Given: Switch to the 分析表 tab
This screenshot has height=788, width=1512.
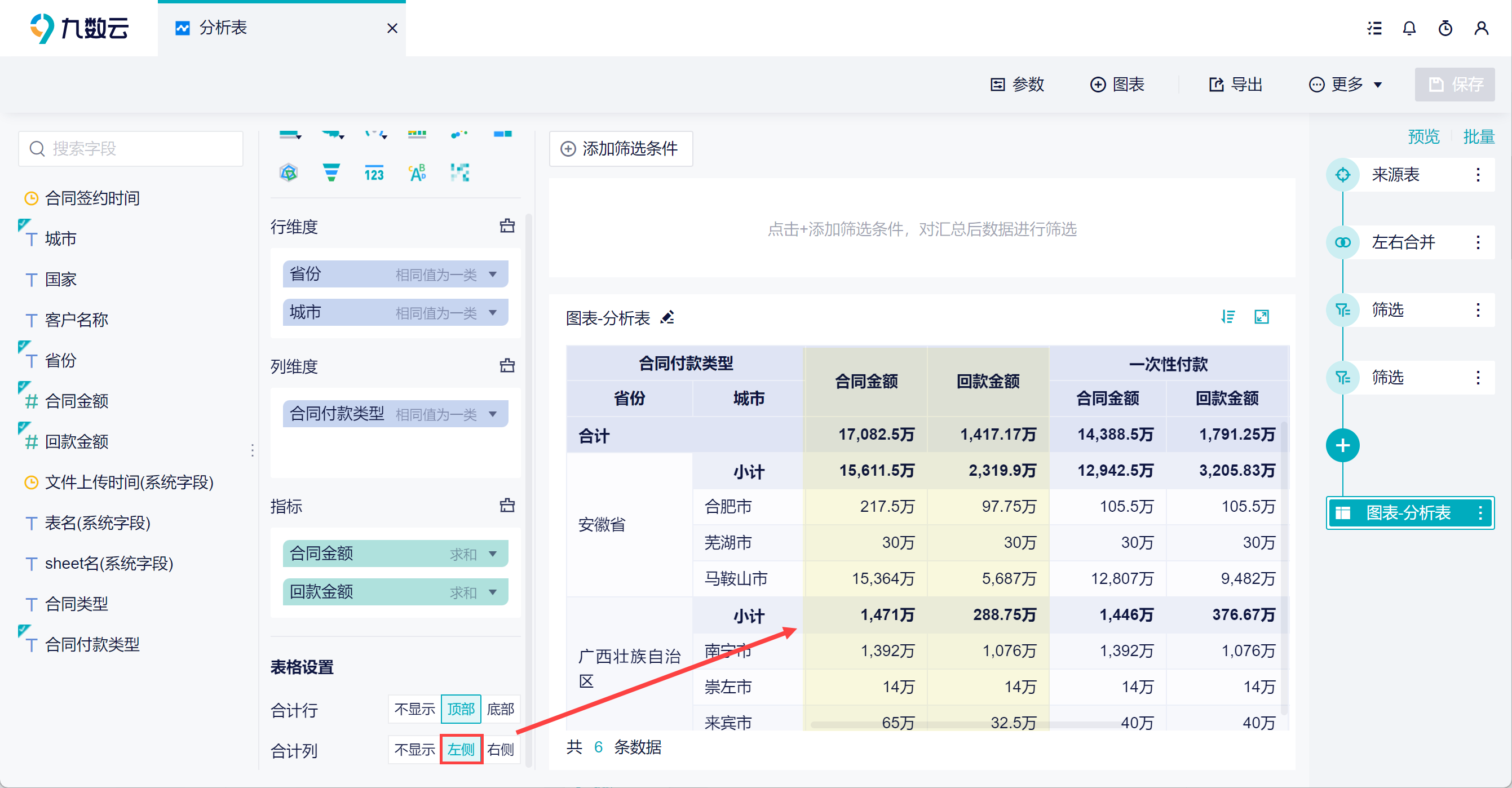Looking at the screenshot, I should pos(223,28).
